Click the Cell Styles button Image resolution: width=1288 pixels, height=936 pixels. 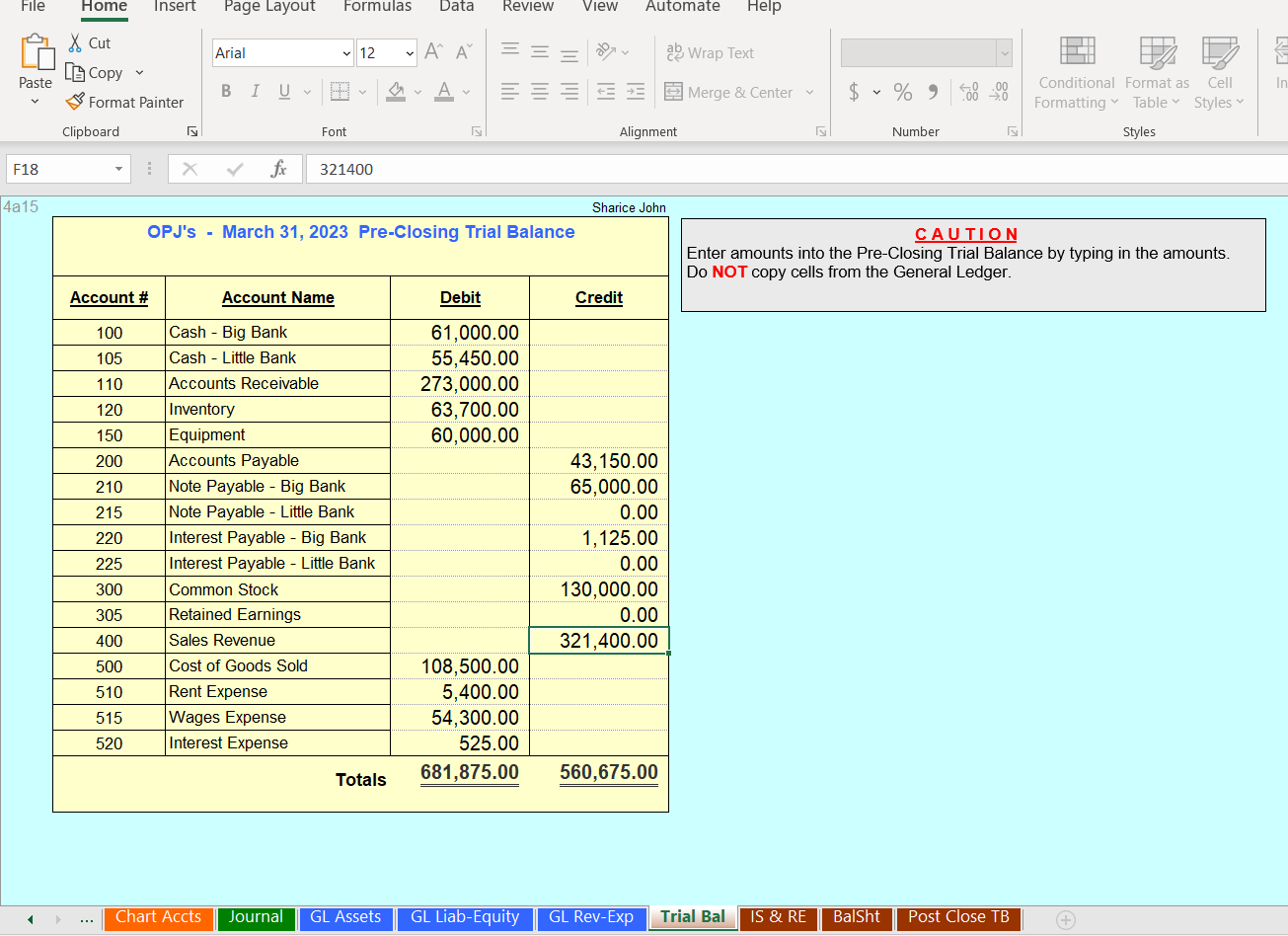[x=1220, y=74]
